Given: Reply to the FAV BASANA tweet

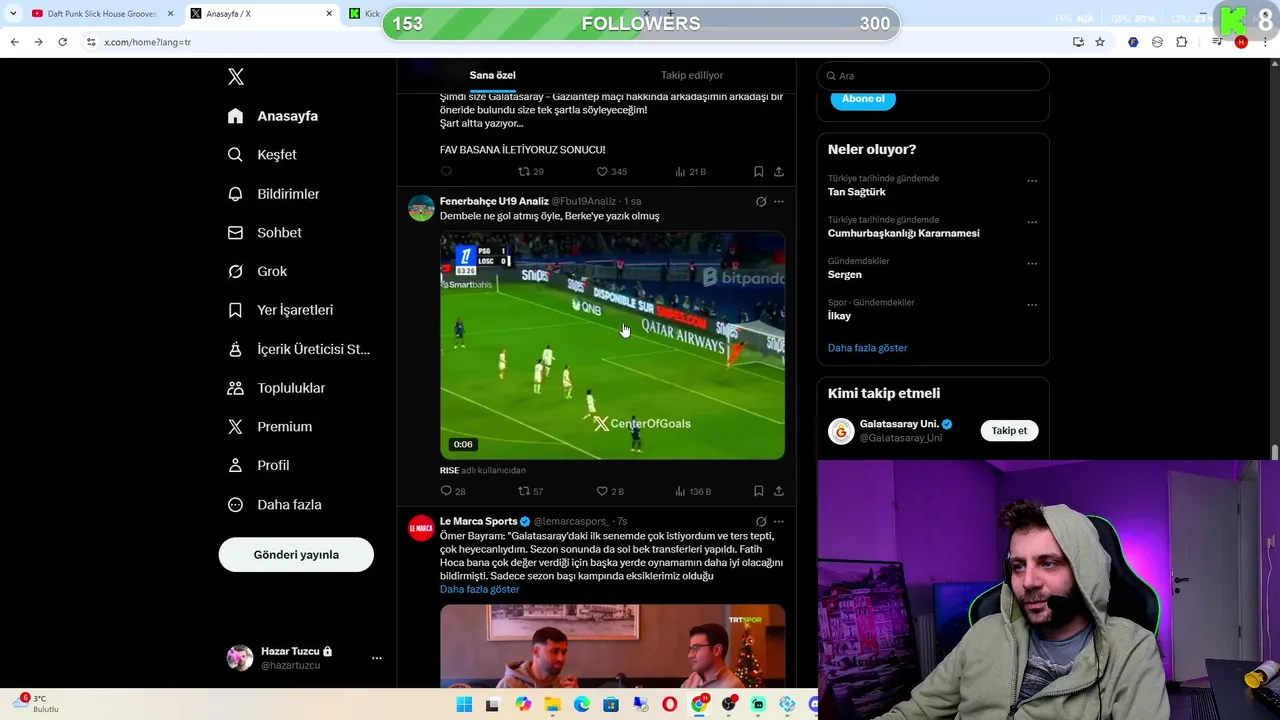Looking at the screenshot, I should point(446,172).
